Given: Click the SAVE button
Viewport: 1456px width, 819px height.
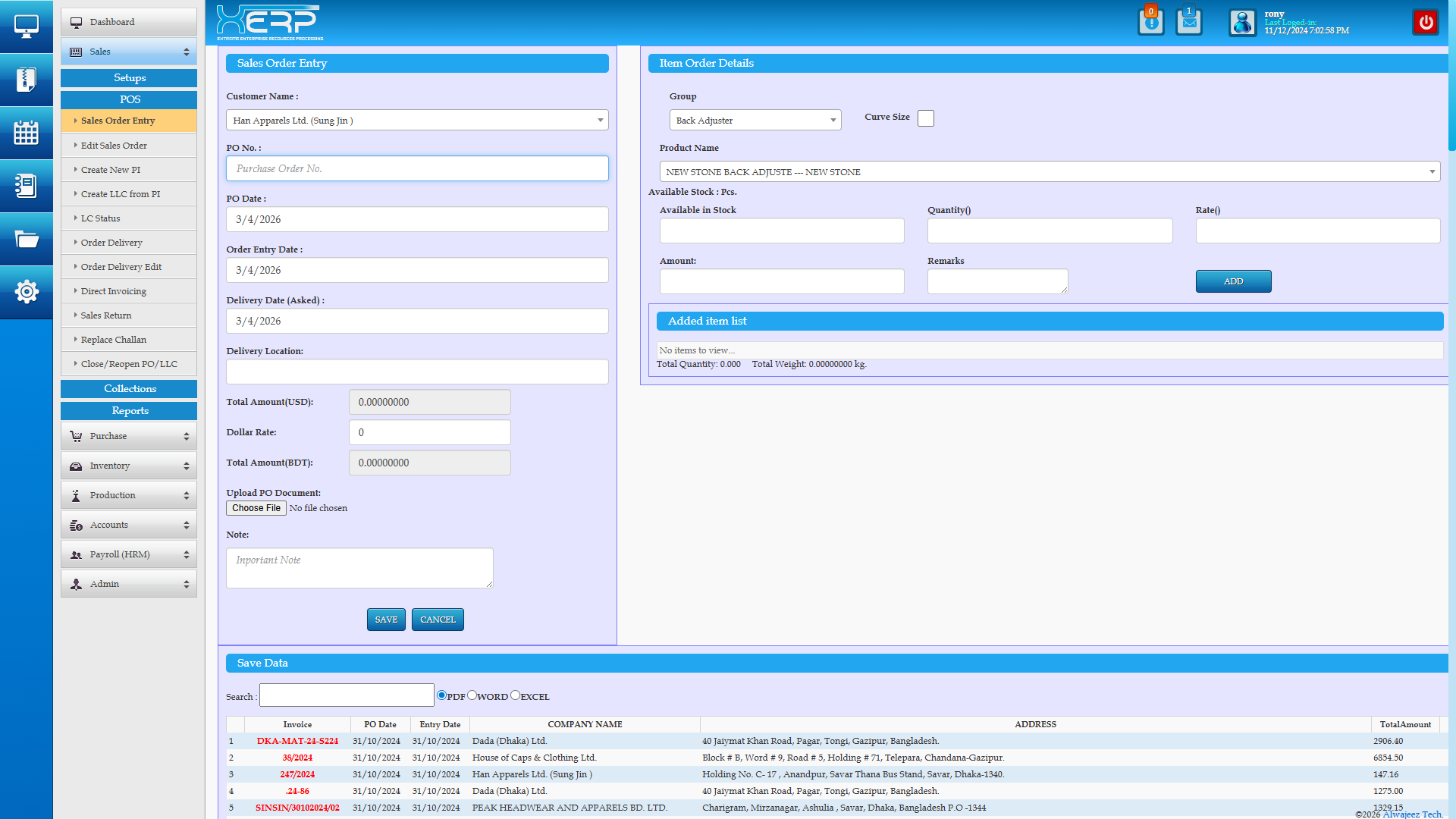Looking at the screenshot, I should point(386,620).
